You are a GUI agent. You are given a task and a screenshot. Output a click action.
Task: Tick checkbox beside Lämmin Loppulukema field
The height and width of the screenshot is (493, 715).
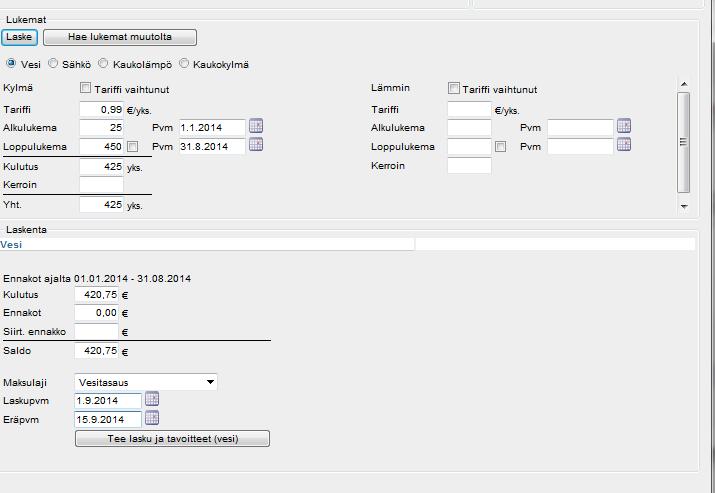(x=500, y=146)
